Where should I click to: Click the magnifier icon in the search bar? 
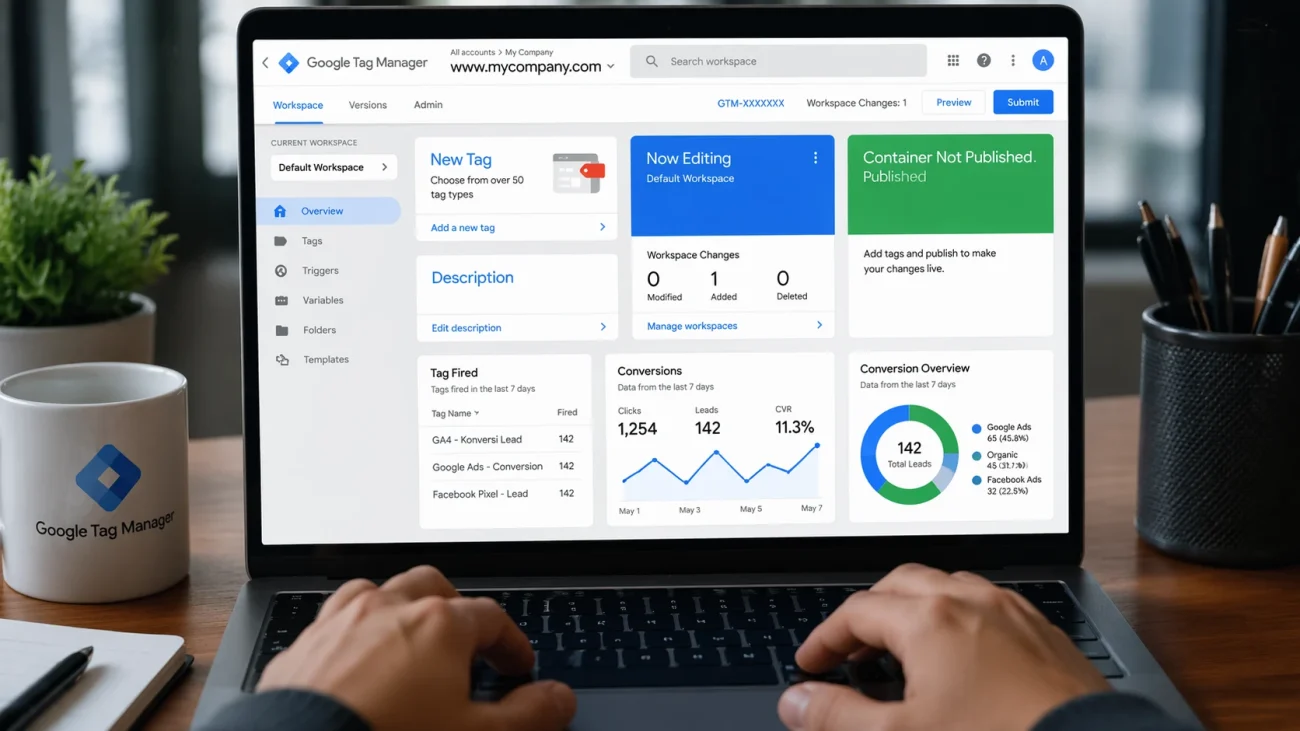pyautogui.click(x=652, y=61)
